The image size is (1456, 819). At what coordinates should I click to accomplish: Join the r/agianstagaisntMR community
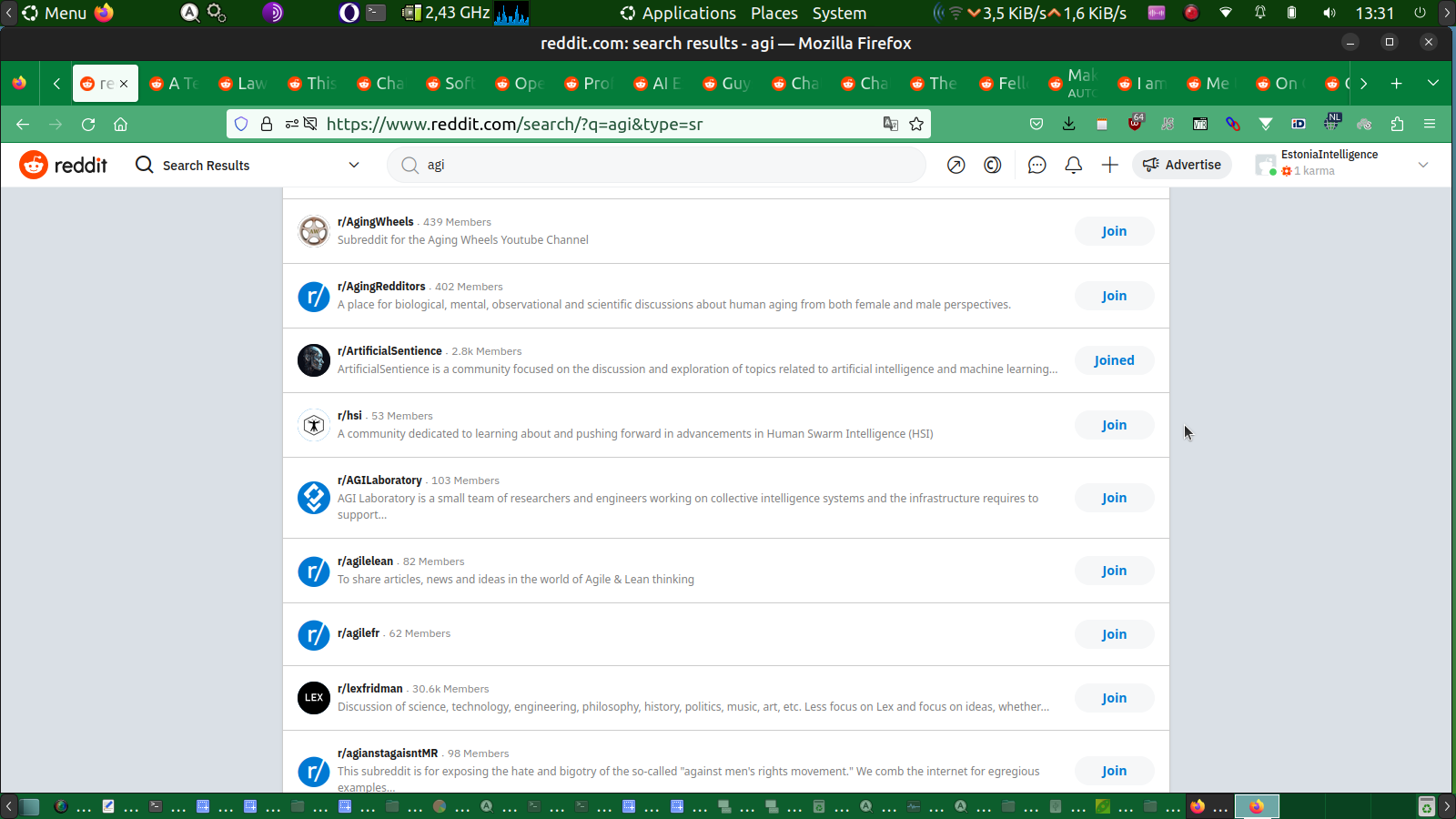point(1114,771)
